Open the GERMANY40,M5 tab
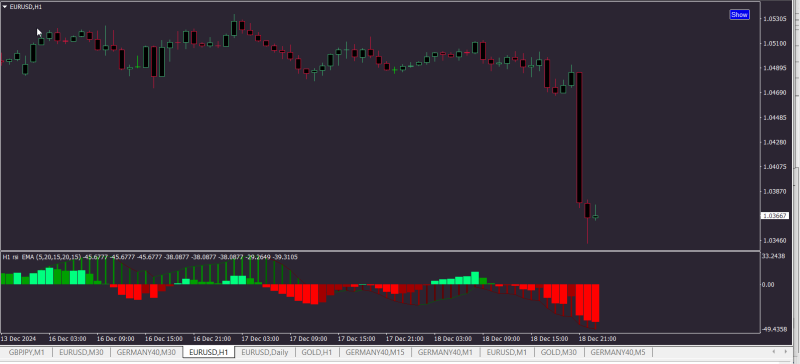The image size is (800, 364). 617,352
